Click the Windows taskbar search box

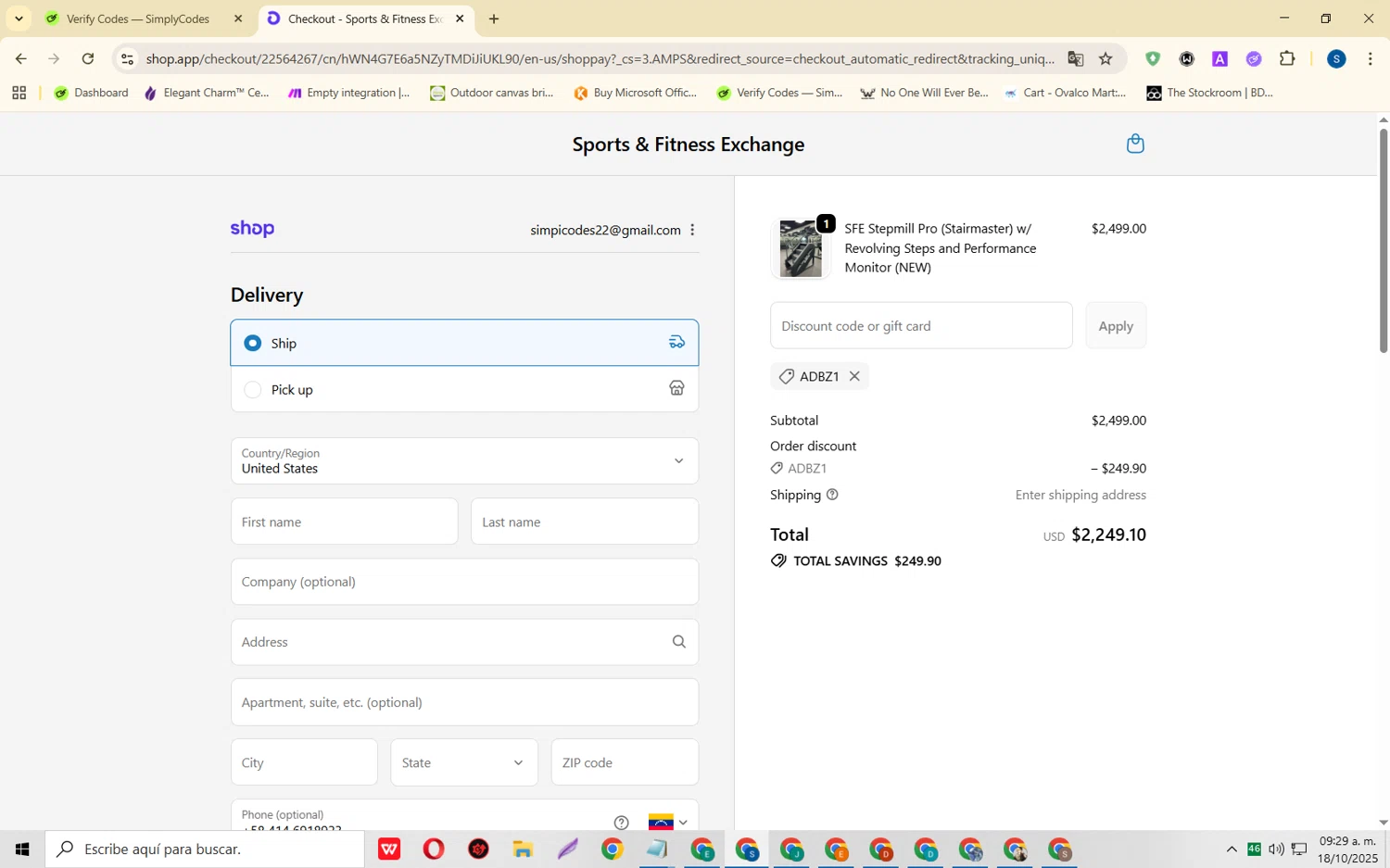pyautogui.click(x=206, y=849)
